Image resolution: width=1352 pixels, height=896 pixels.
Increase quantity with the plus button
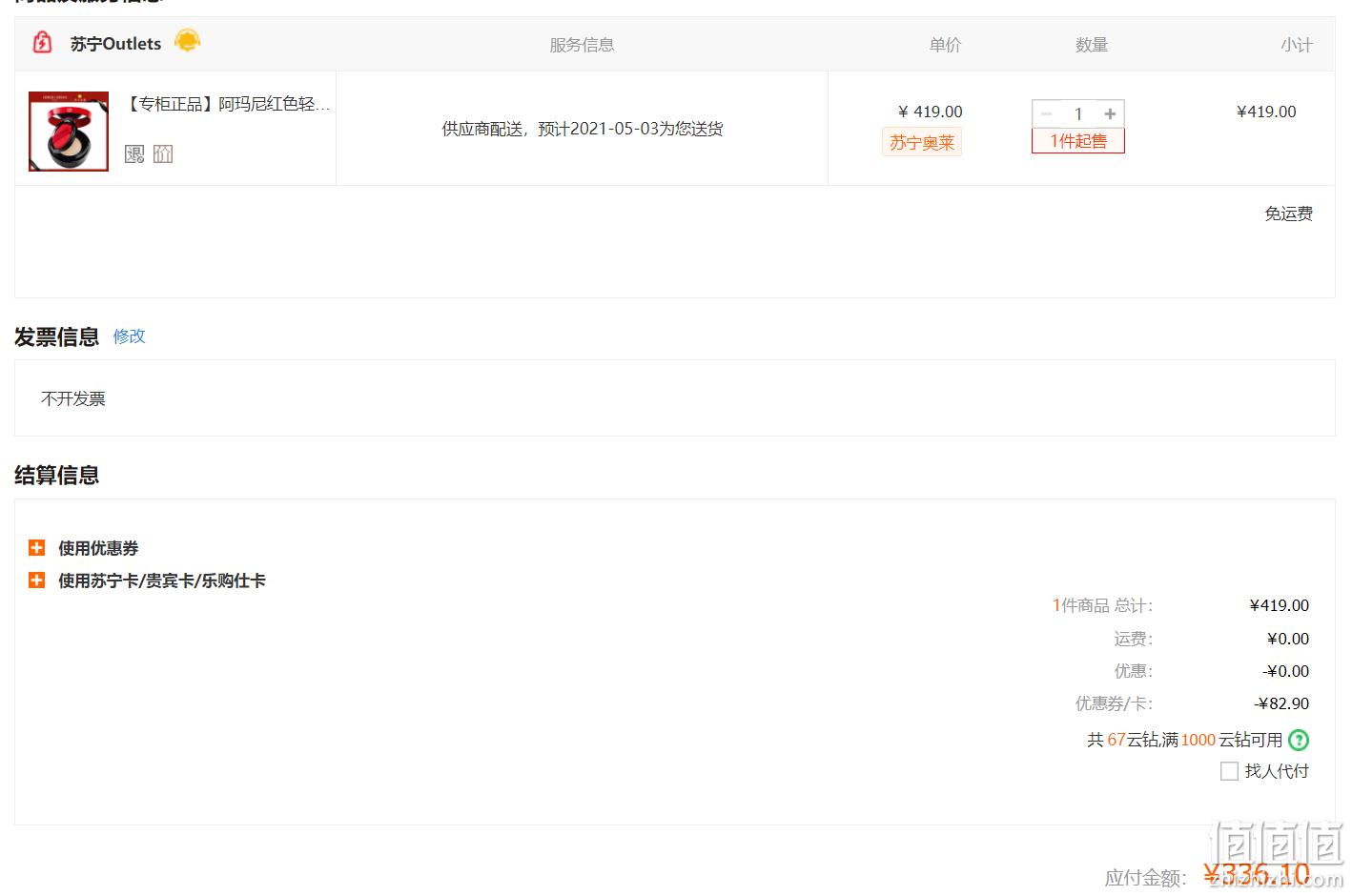(x=1110, y=113)
